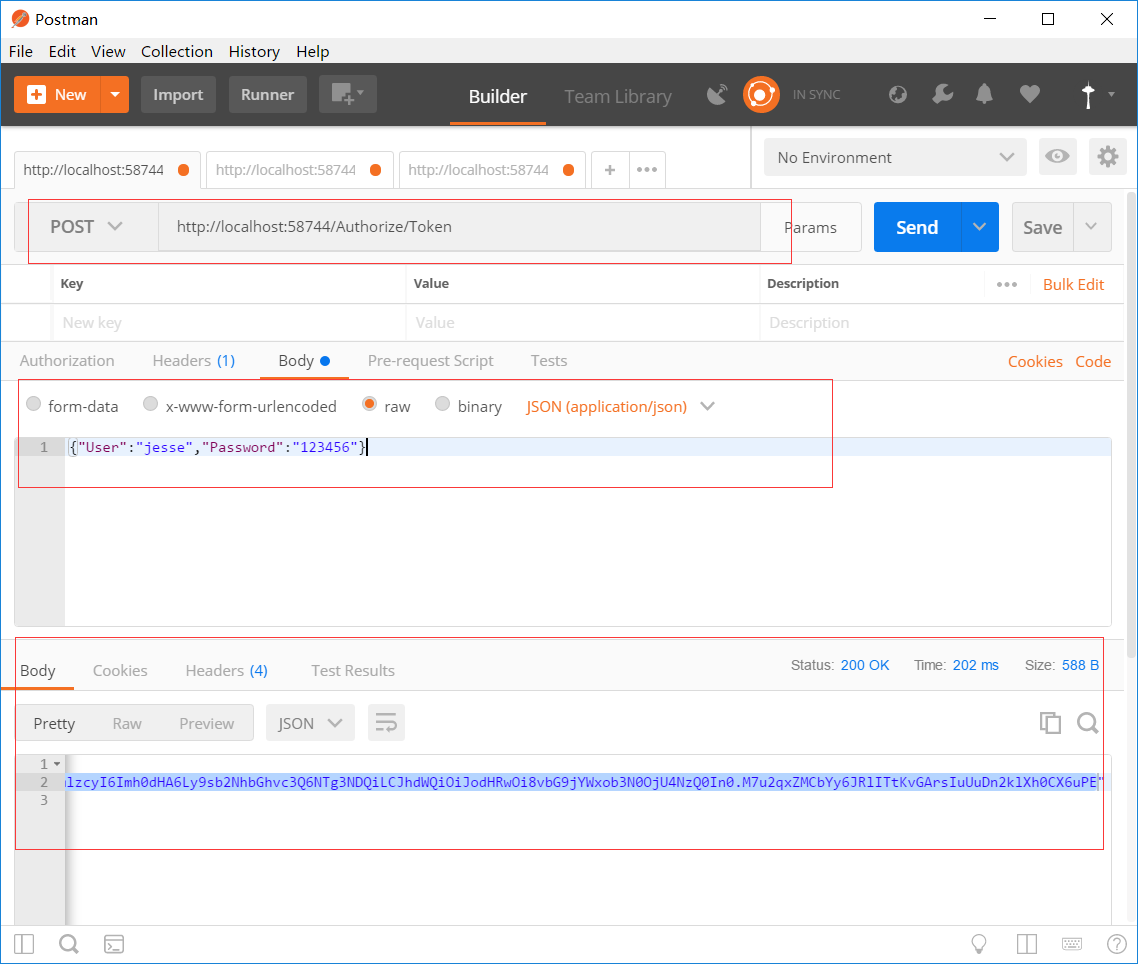
Task: Open the request Tests tab
Action: (549, 361)
